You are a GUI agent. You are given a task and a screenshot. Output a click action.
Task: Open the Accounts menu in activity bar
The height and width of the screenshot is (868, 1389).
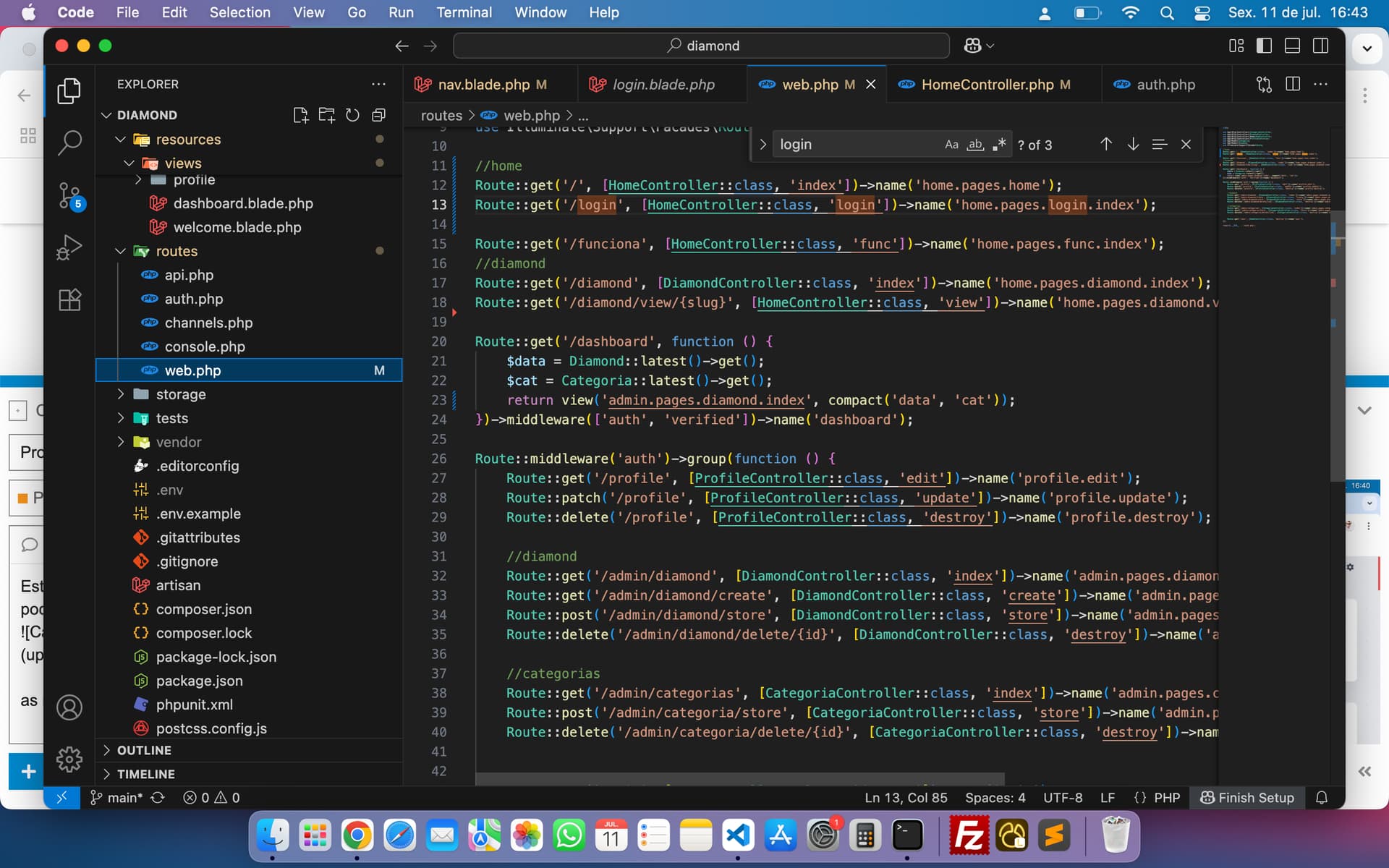pos(69,707)
